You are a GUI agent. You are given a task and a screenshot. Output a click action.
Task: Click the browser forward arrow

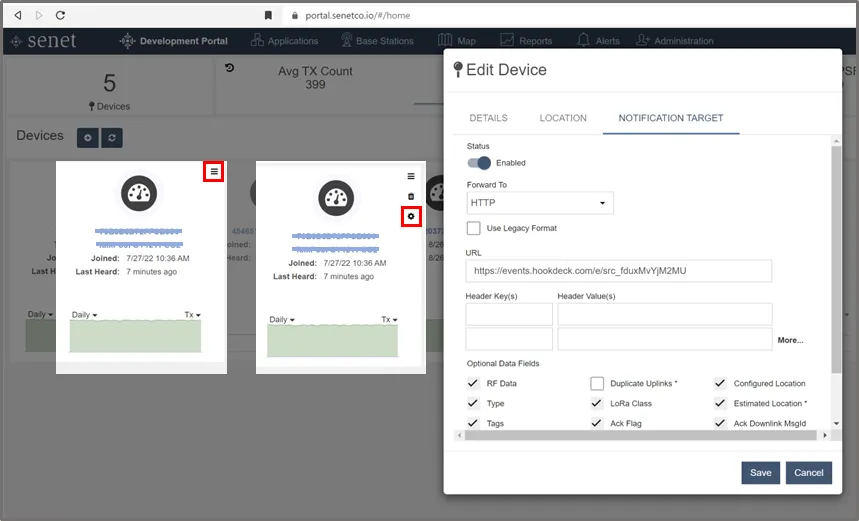click(x=39, y=15)
